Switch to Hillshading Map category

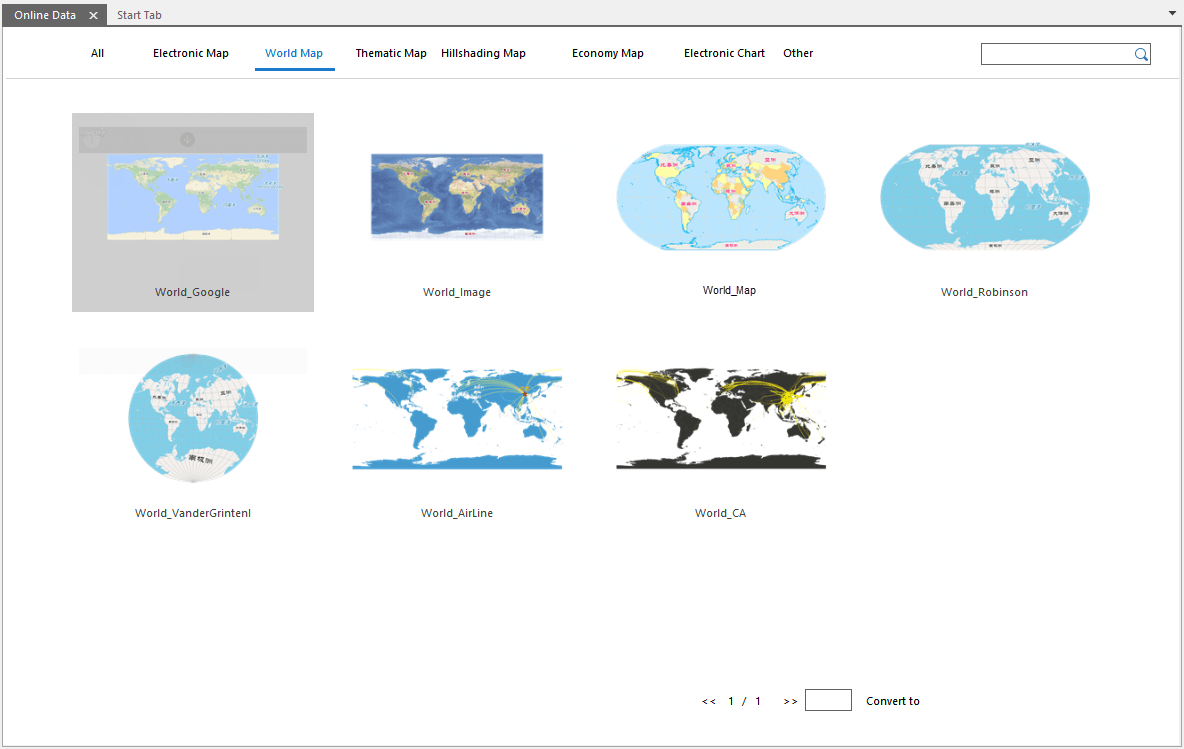tap(483, 54)
